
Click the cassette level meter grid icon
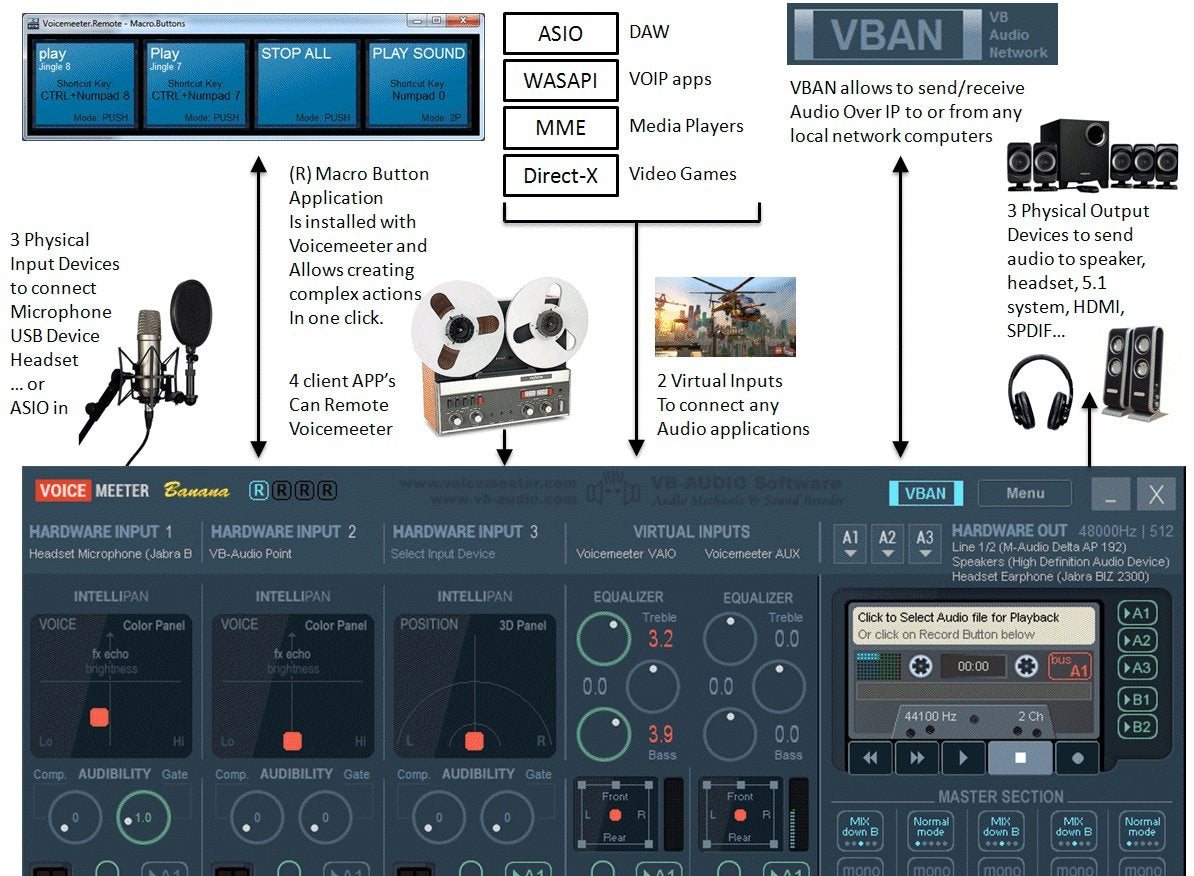(878, 667)
